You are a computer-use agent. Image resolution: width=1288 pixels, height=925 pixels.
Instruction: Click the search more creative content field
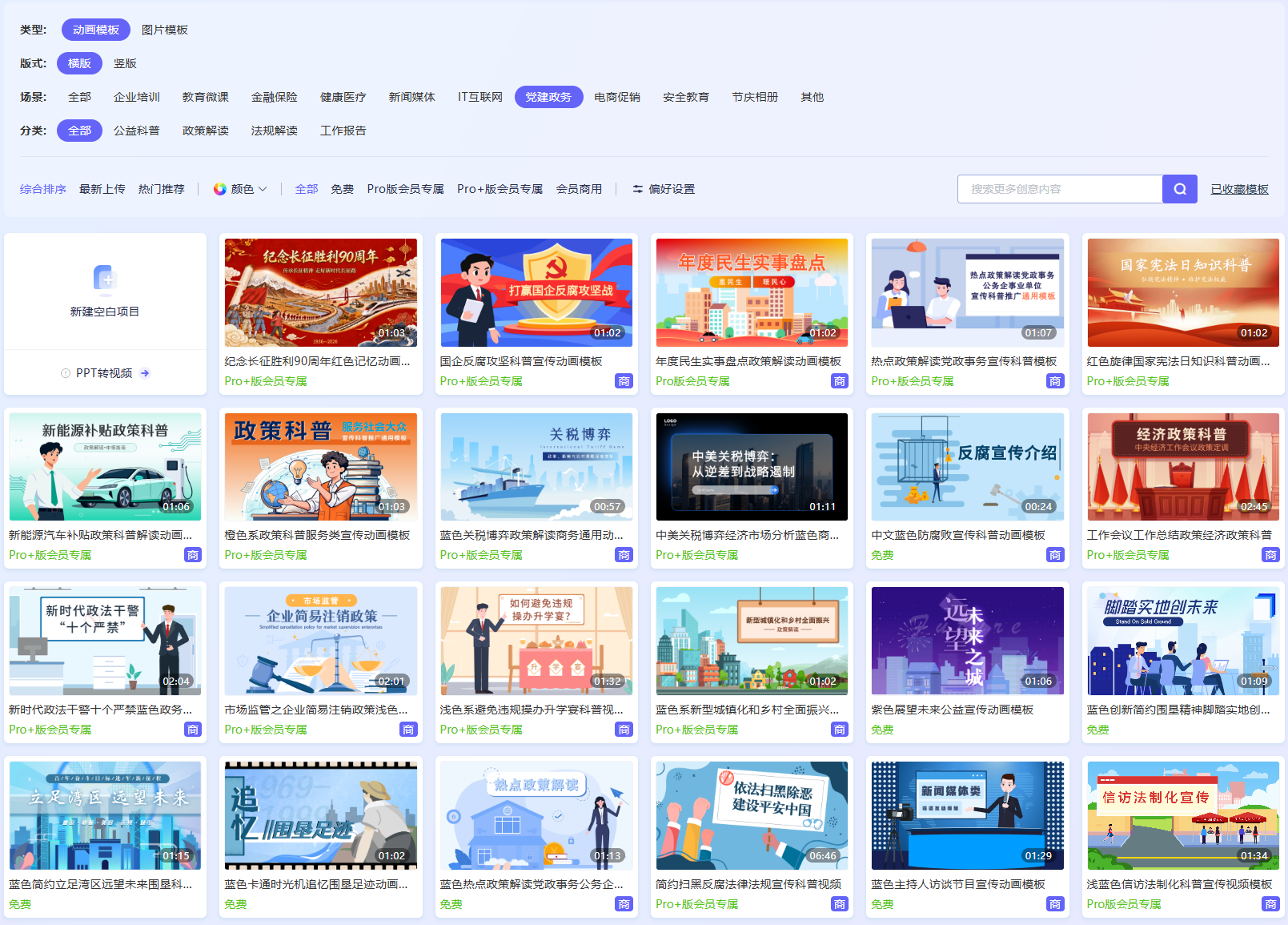click(x=1060, y=189)
